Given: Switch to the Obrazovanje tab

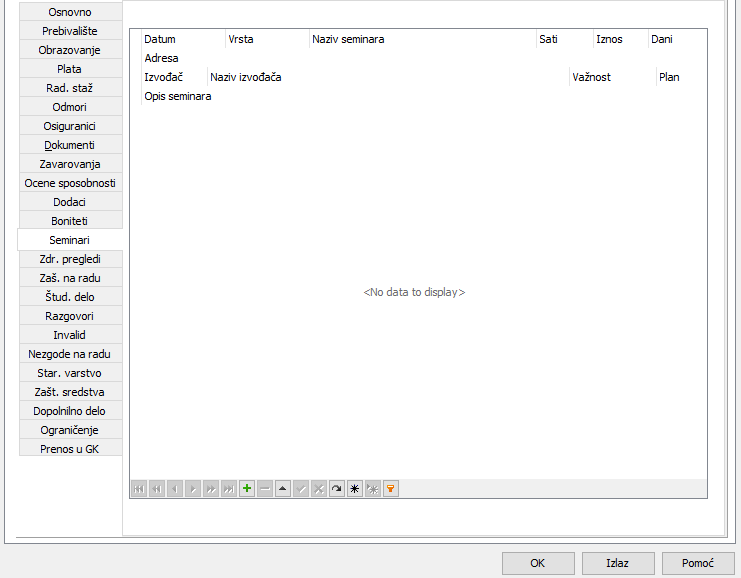Looking at the screenshot, I should pos(70,50).
